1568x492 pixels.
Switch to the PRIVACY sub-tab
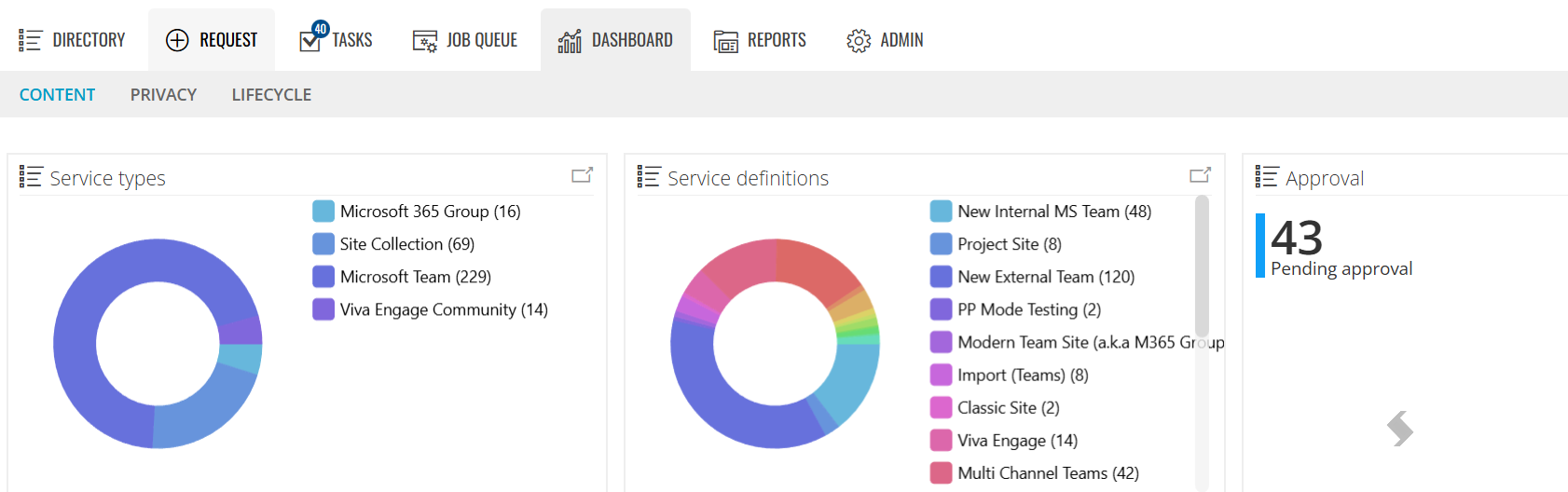click(163, 95)
